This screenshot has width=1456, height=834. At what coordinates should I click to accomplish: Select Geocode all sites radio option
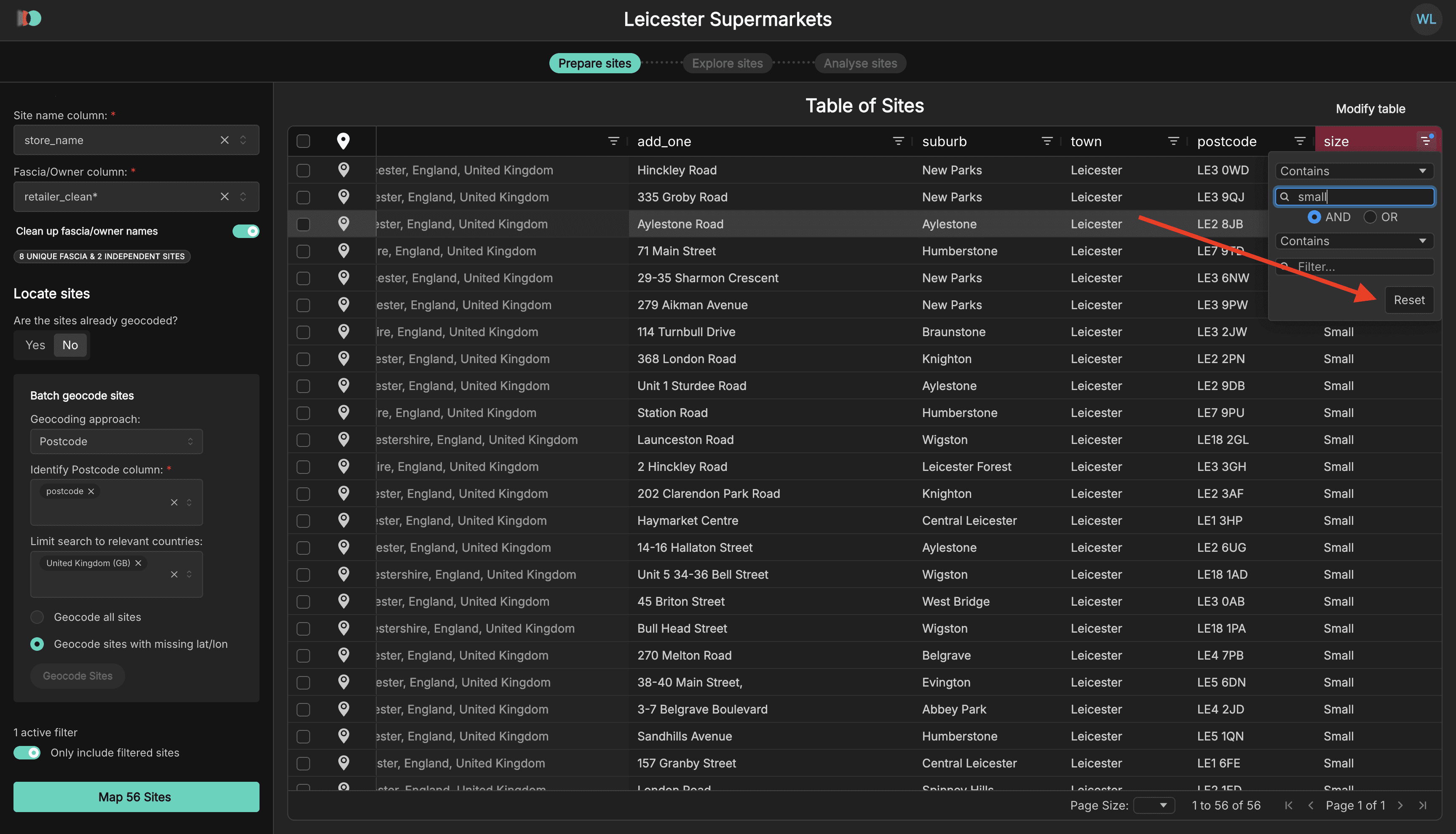(37, 617)
